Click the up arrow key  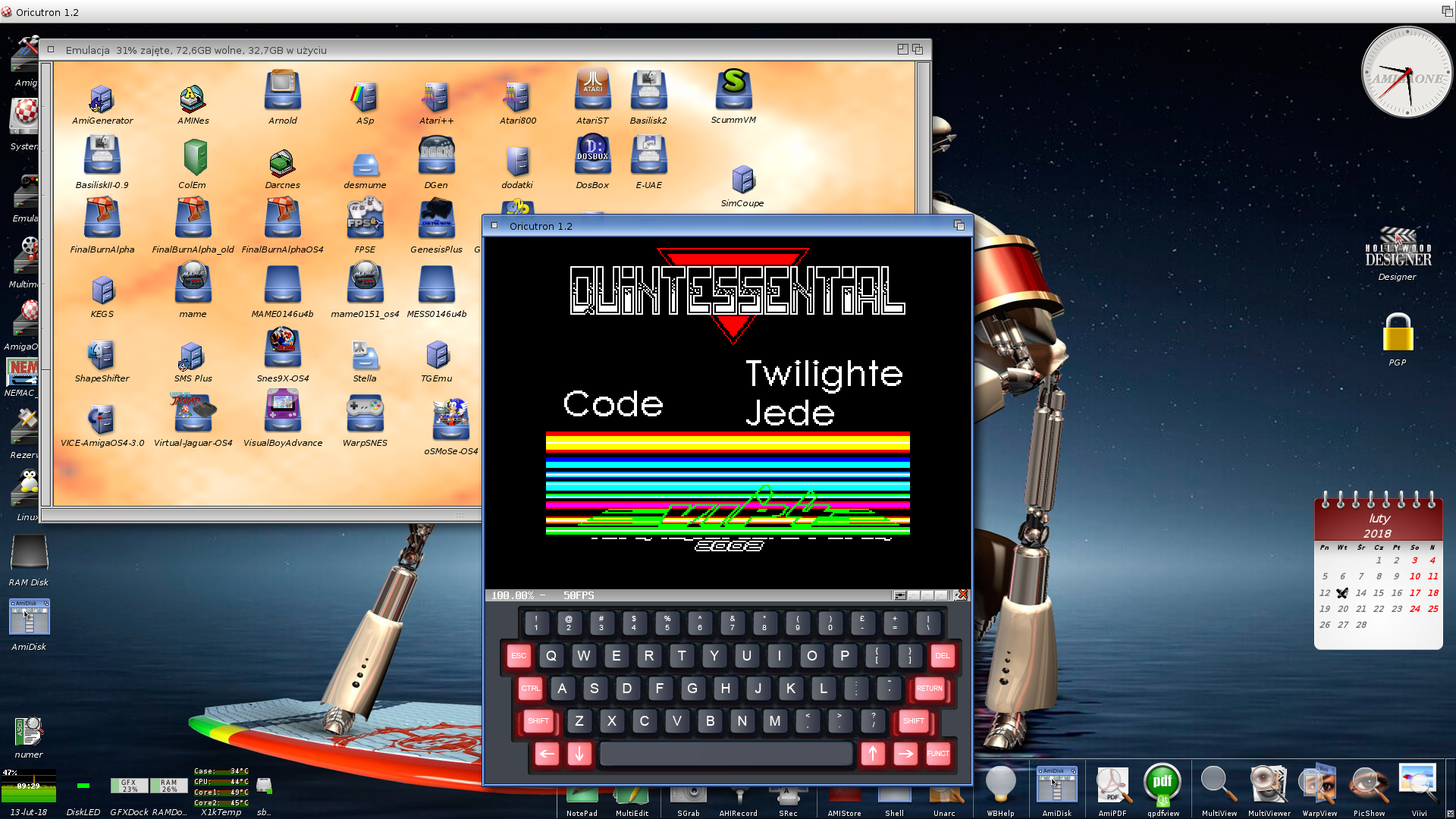tap(872, 754)
